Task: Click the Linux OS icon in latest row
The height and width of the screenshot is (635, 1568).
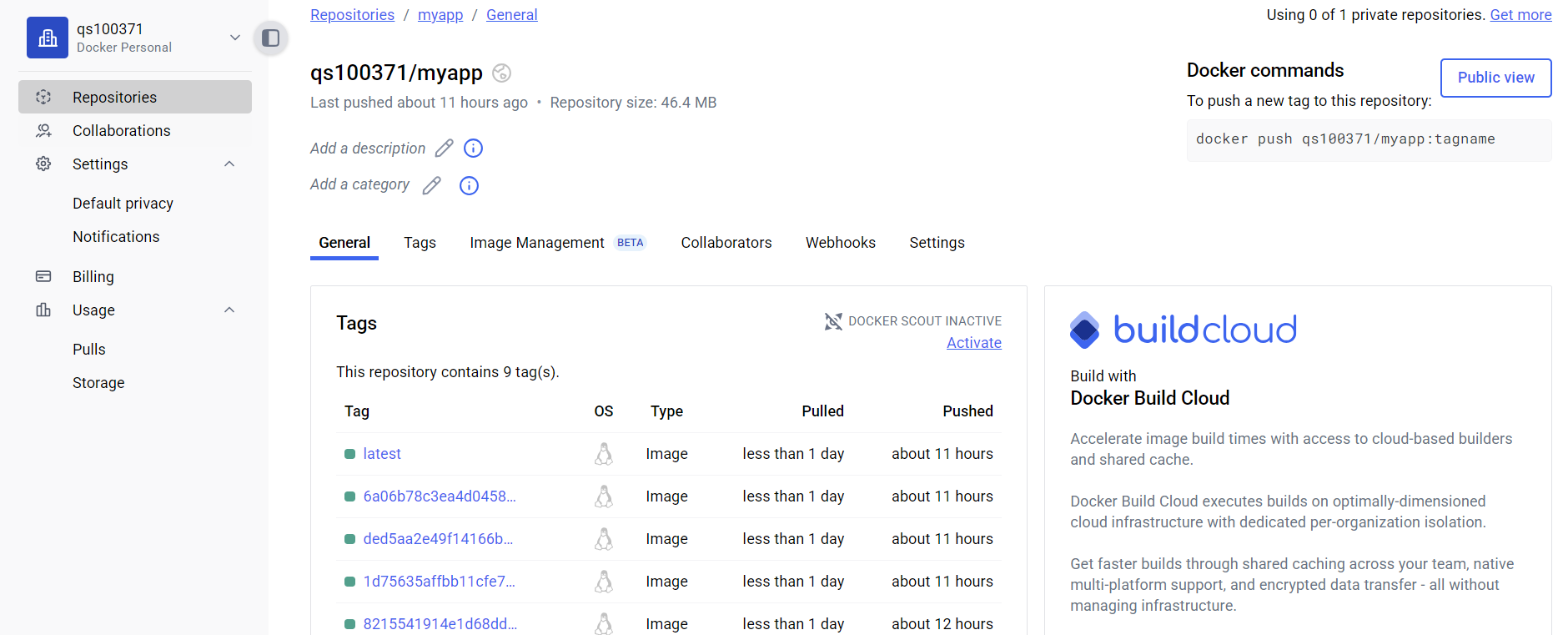Action: 604,454
